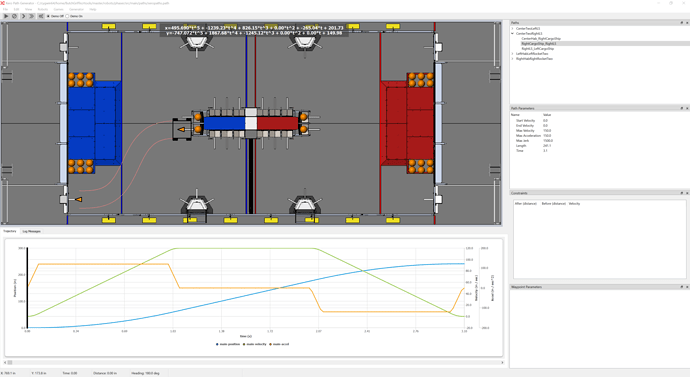Click the circular stop icon in toolbar
Image resolution: width=690 pixels, height=377 pixels.
[x=14, y=16]
